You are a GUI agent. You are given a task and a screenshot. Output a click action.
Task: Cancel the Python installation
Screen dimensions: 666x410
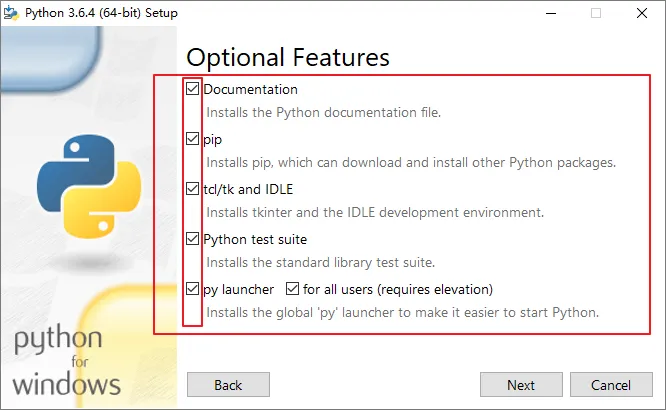pyautogui.click(x=610, y=385)
